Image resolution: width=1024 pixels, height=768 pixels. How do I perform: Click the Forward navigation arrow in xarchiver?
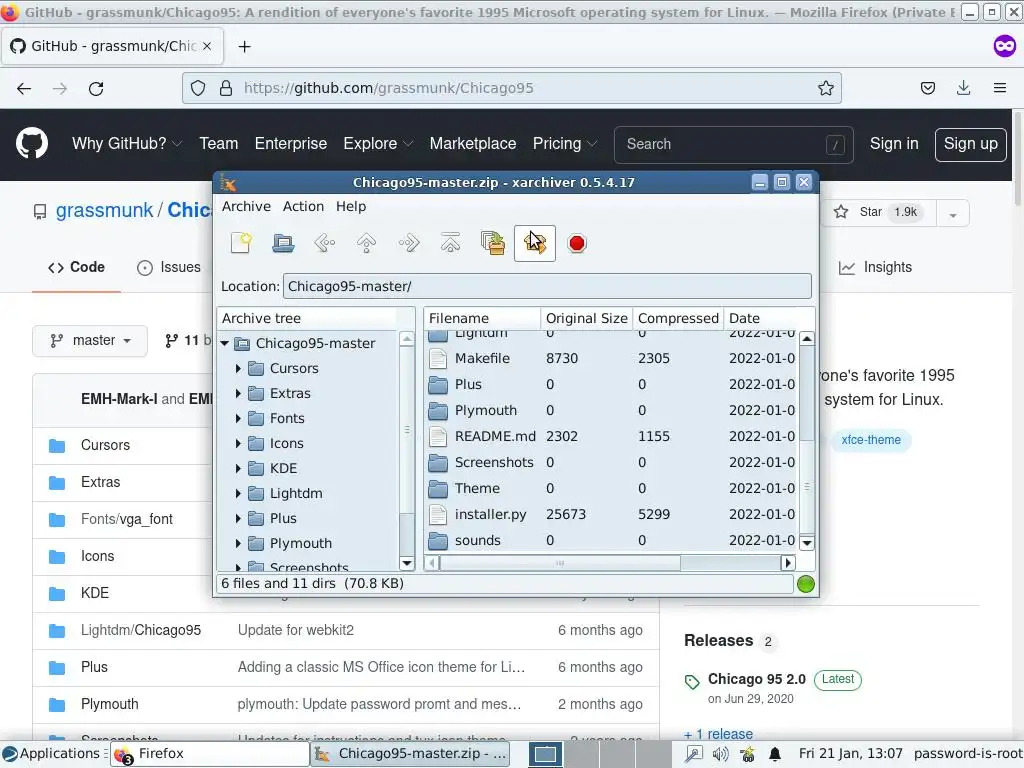(x=409, y=243)
